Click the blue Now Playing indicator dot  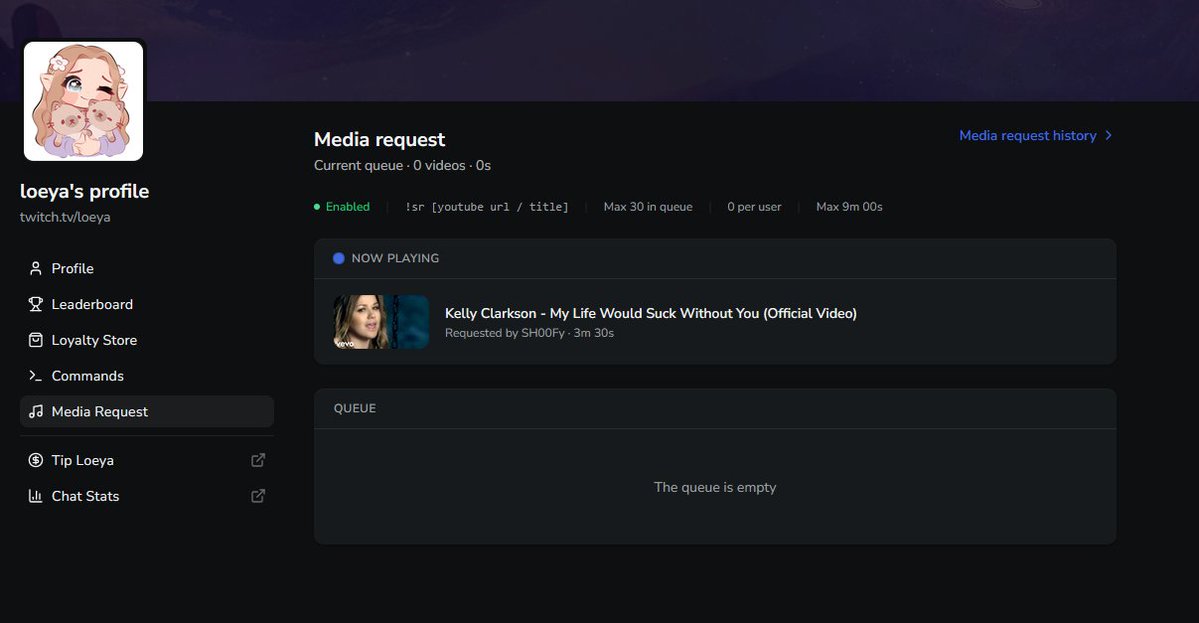pyautogui.click(x=339, y=258)
